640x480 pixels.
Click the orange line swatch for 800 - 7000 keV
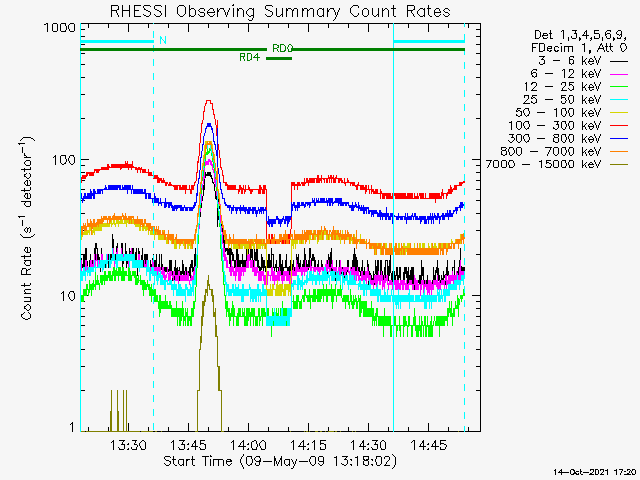coord(619,152)
